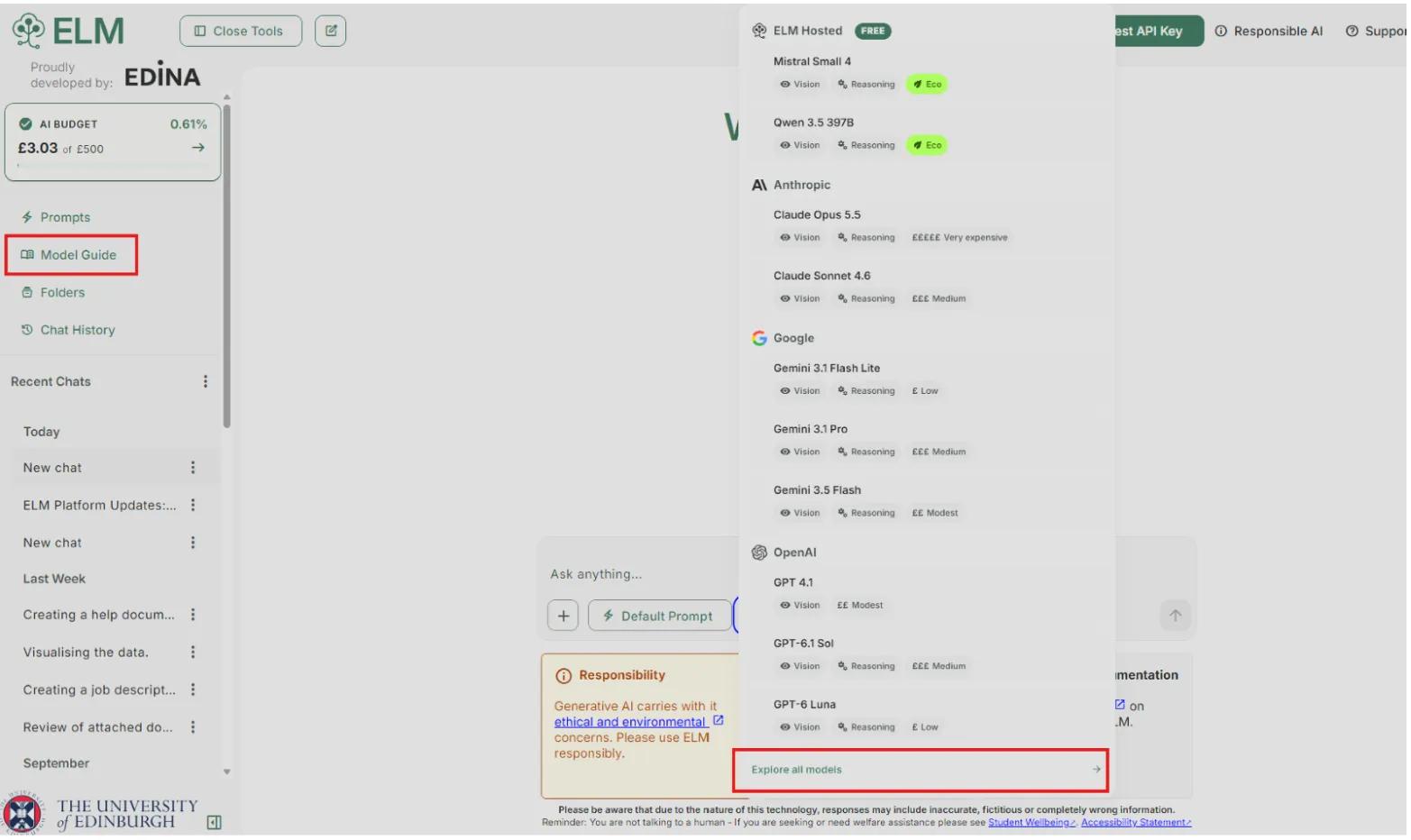Open Creating a help docum... chat

(99, 615)
